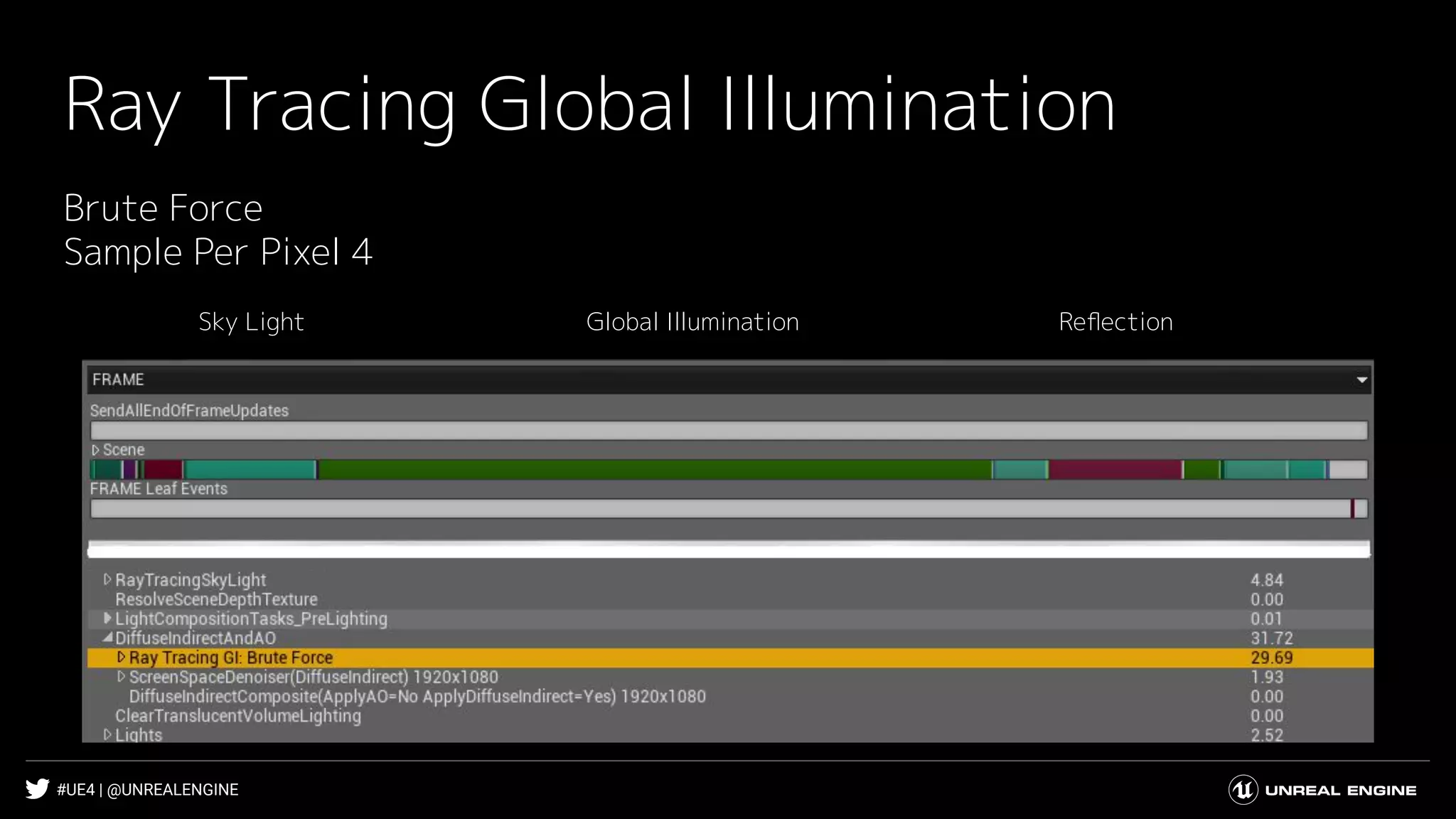Click the 1.93 timing value

[1267, 677]
